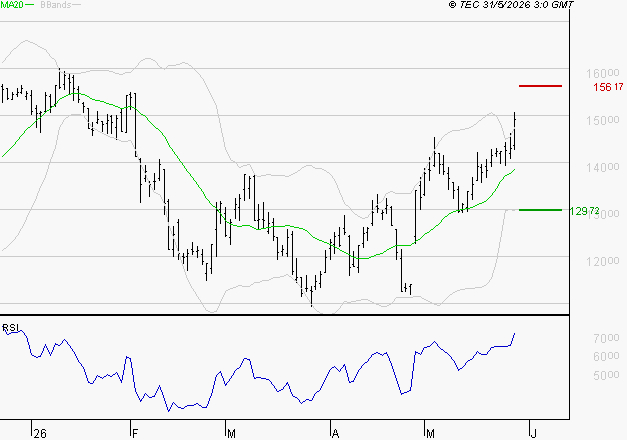Click the 160 price axis label
Image resolution: width=627 pixels, height=440 pixels.
click(x=603, y=73)
